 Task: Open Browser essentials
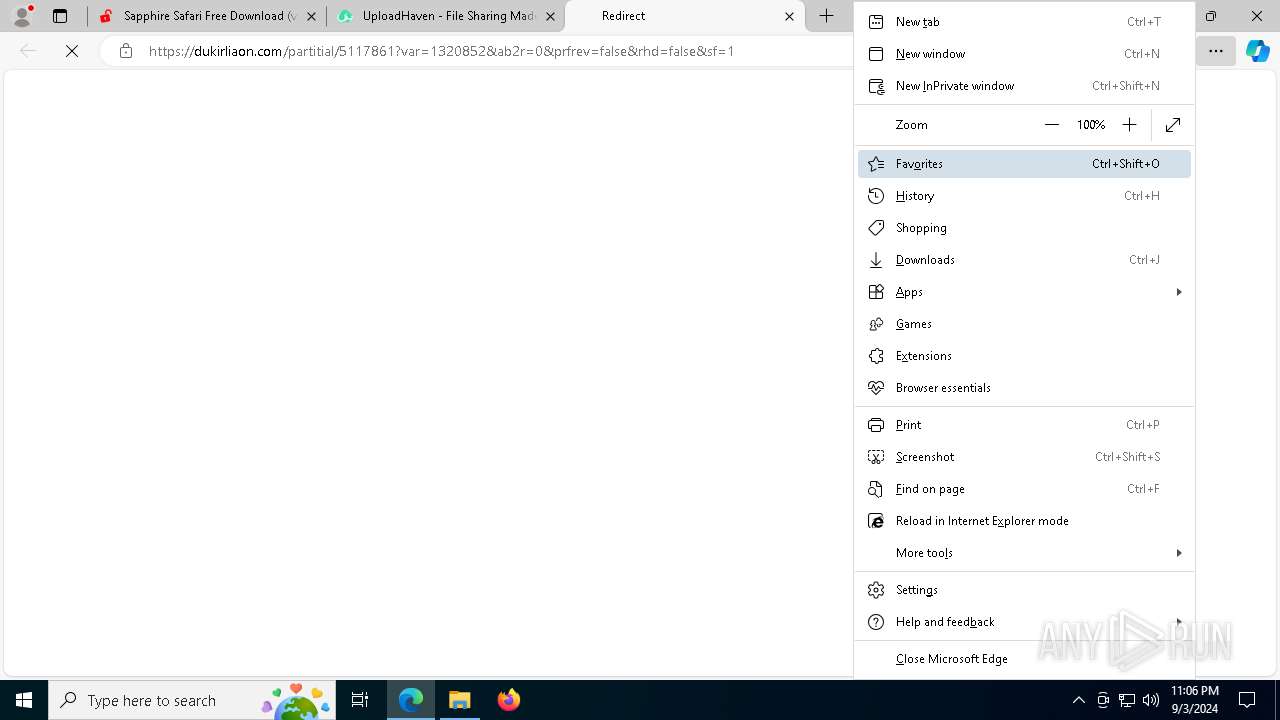[x=1024, y=388]
